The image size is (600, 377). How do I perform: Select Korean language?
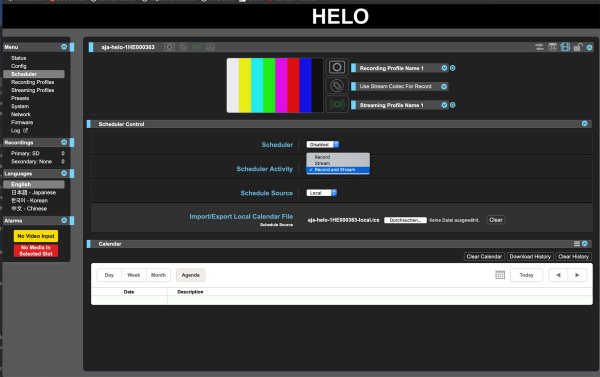click(29, 201)
